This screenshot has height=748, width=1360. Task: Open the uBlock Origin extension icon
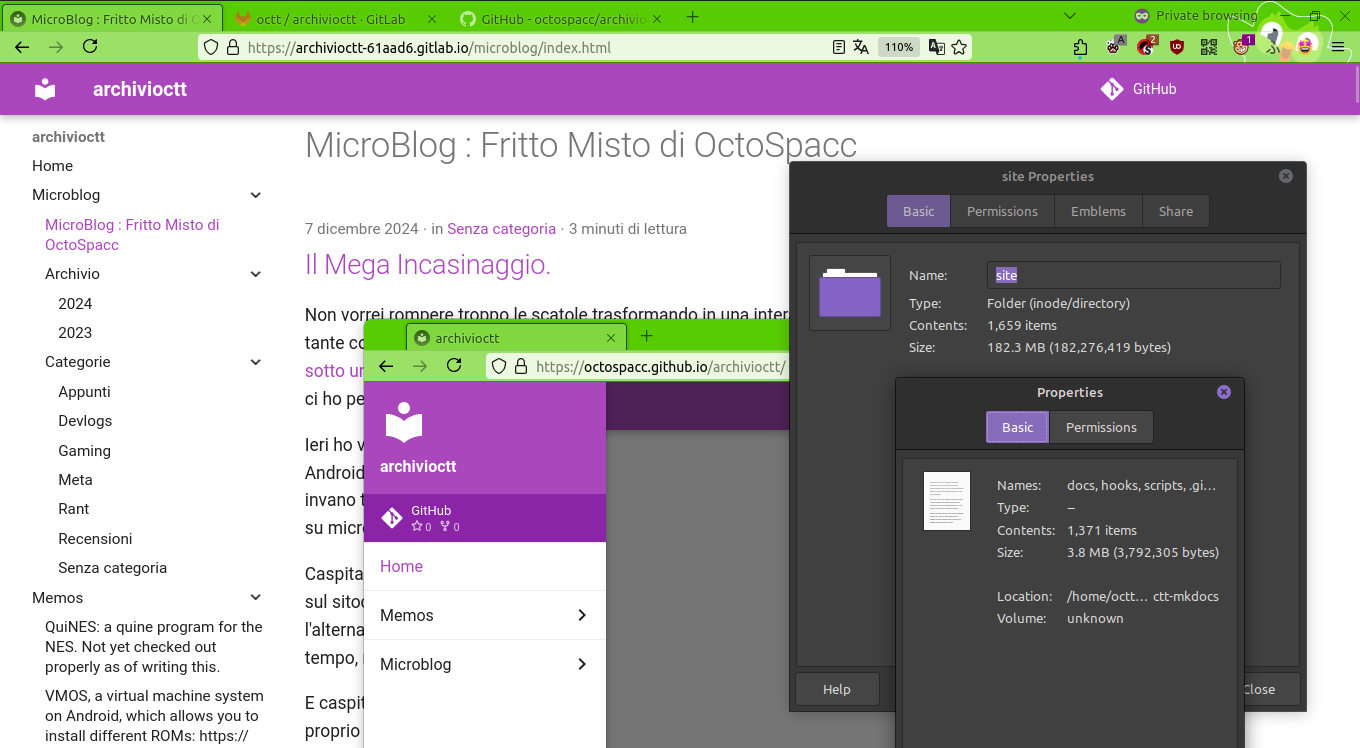click(1177, 46)
